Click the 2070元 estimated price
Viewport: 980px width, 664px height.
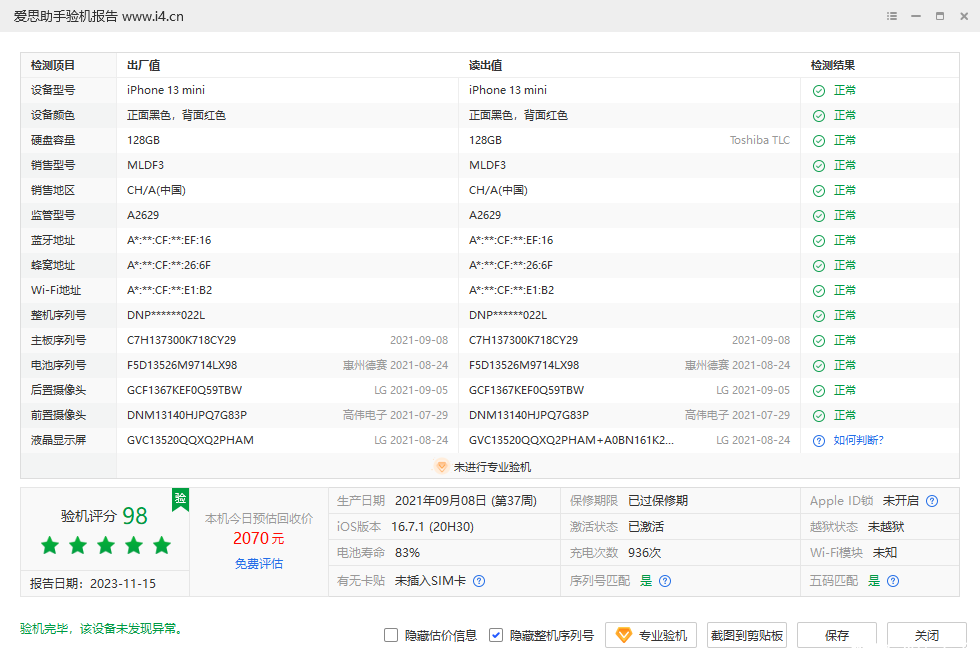click(259, 538)
